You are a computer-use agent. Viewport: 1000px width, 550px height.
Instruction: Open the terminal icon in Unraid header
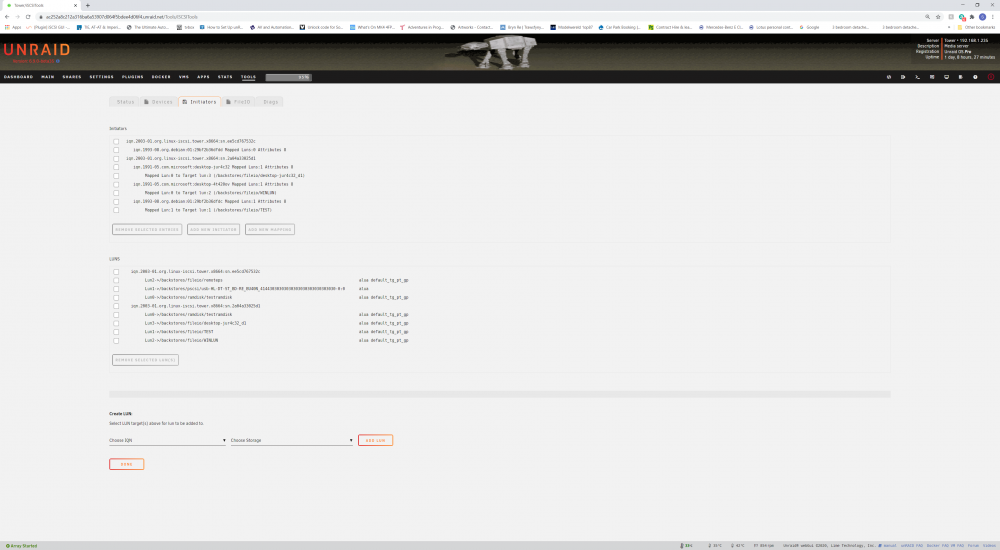[x=918, y=77]
